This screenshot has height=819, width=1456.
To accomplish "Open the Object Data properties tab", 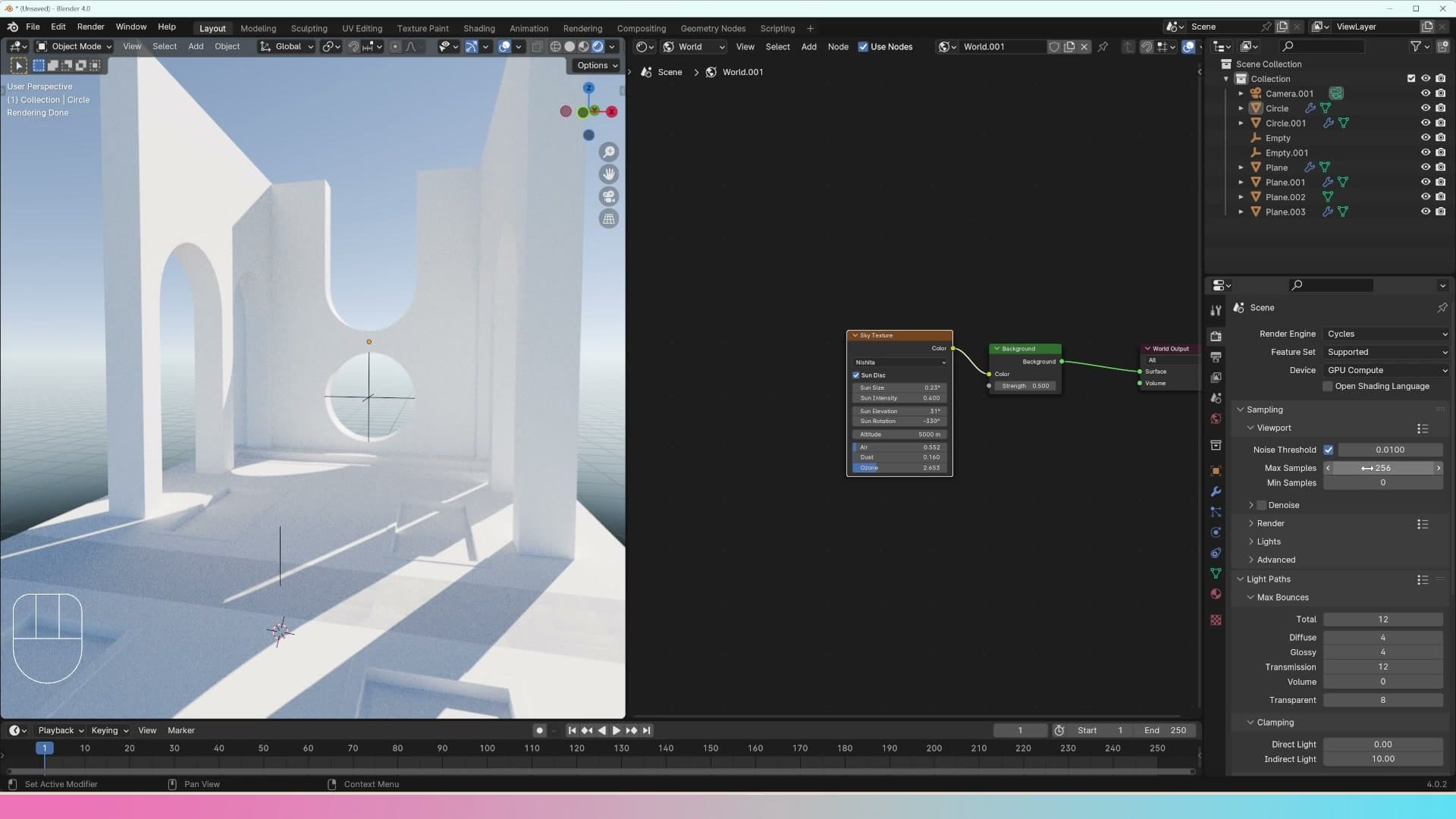I will (1216, 573).
